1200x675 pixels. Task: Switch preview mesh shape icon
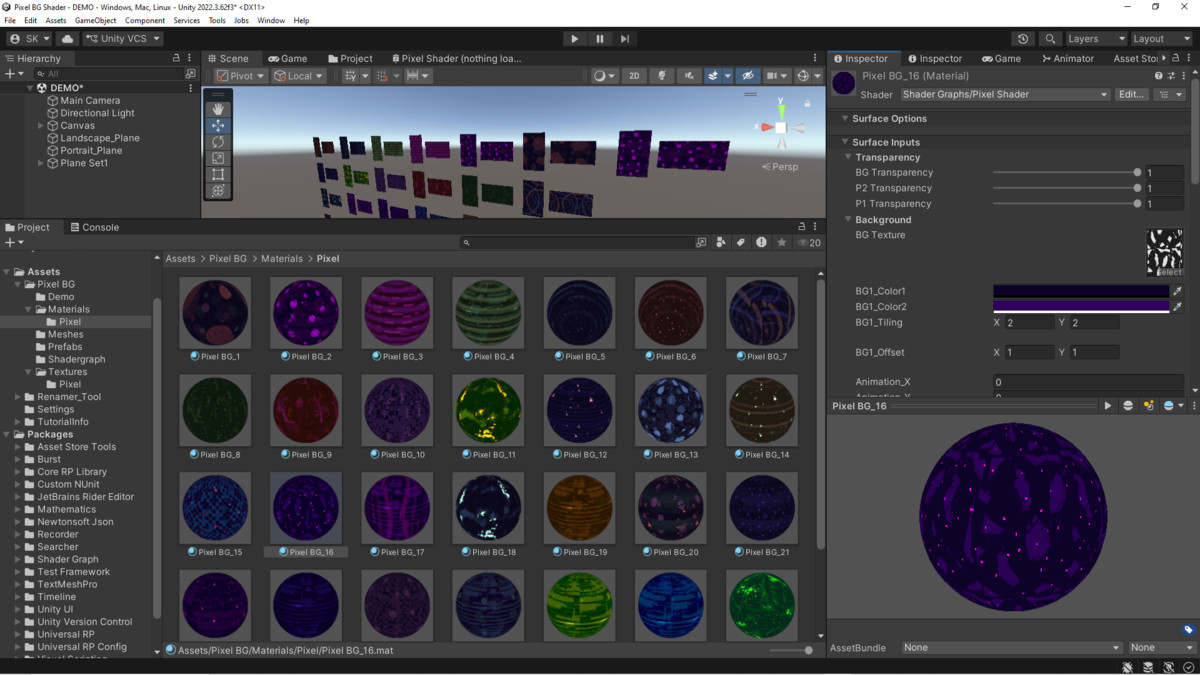tap(1128, 406)
